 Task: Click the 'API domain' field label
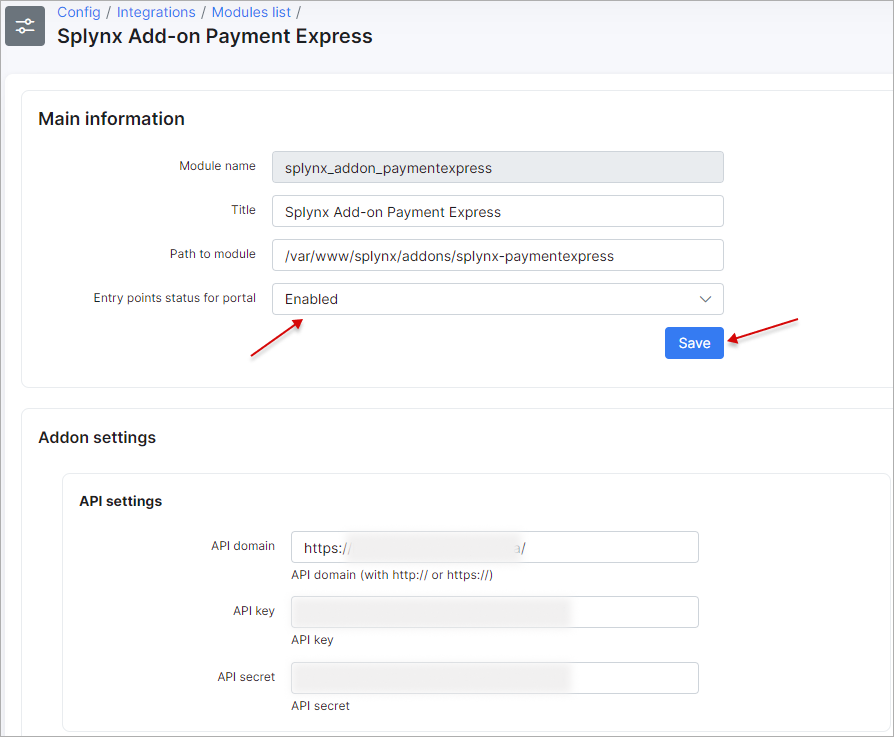pyautogui.click(x=243, y=545)
